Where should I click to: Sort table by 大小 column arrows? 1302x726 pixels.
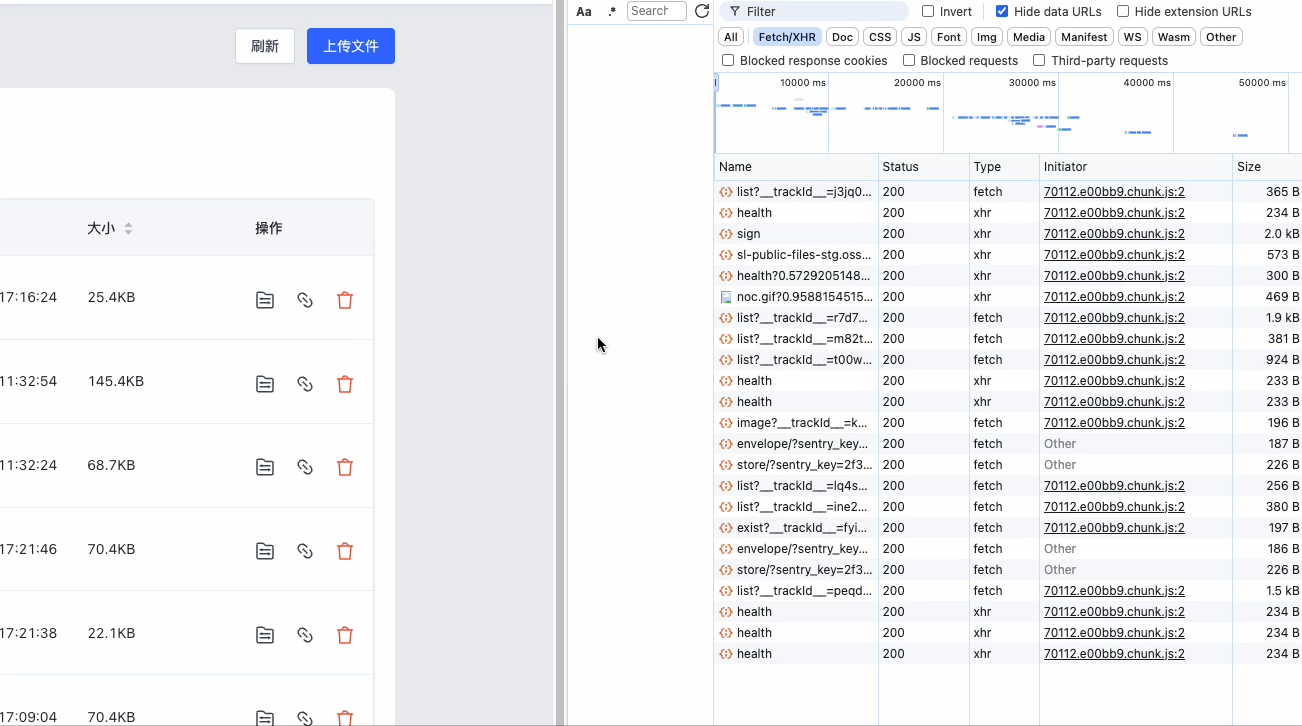pos(128,229)
